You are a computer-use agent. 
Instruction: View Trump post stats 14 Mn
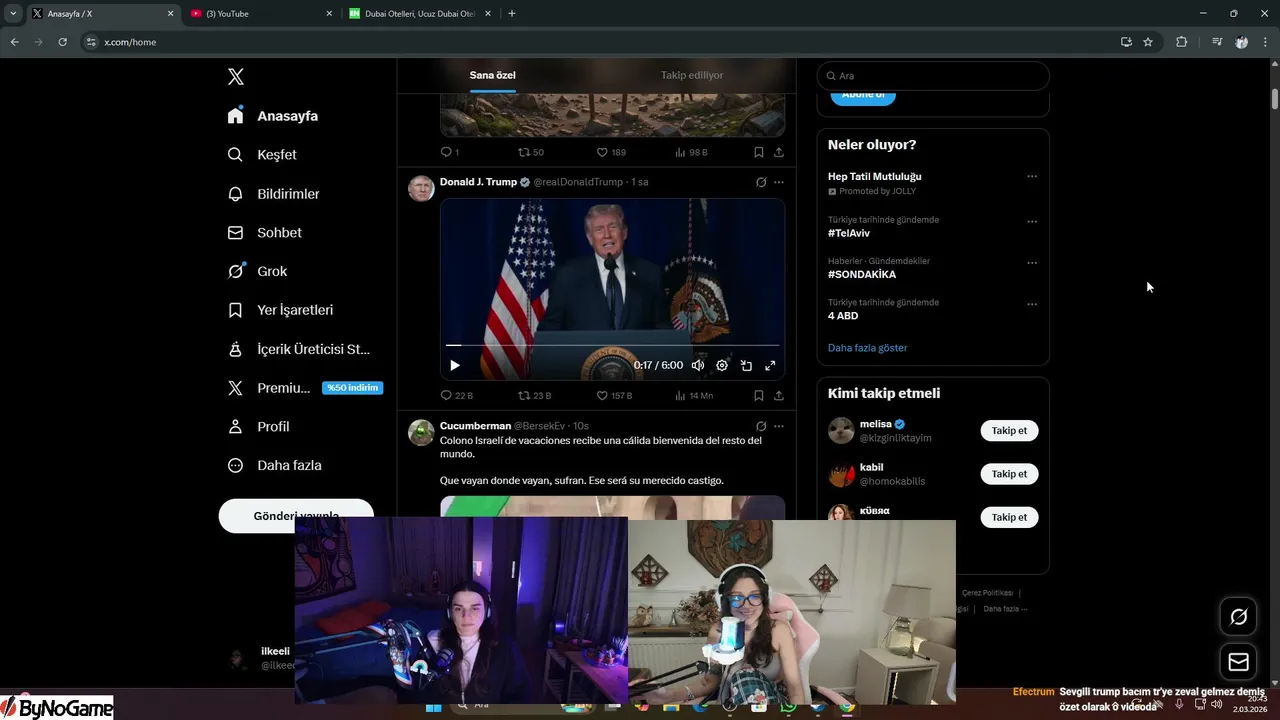click(694, 395)
